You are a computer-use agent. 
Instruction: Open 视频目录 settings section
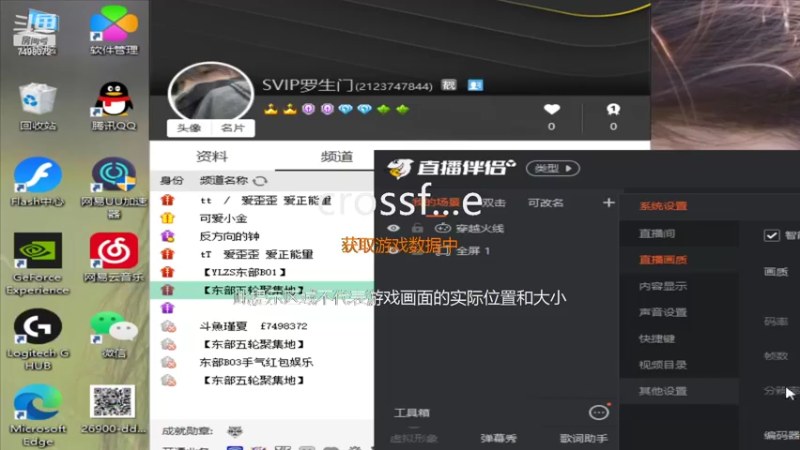[663, 365]
